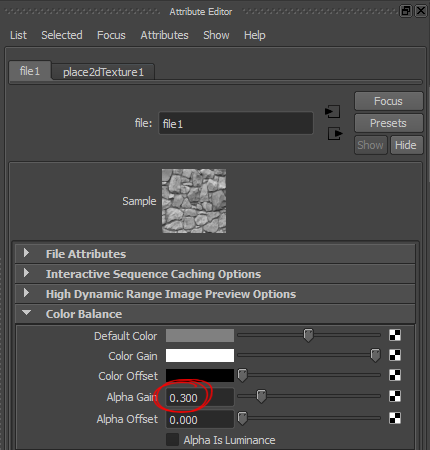This screenshot has height=450, width=430.
Task: Open Alpha Offset map checker icon
Action: click(x=395, y=418)
